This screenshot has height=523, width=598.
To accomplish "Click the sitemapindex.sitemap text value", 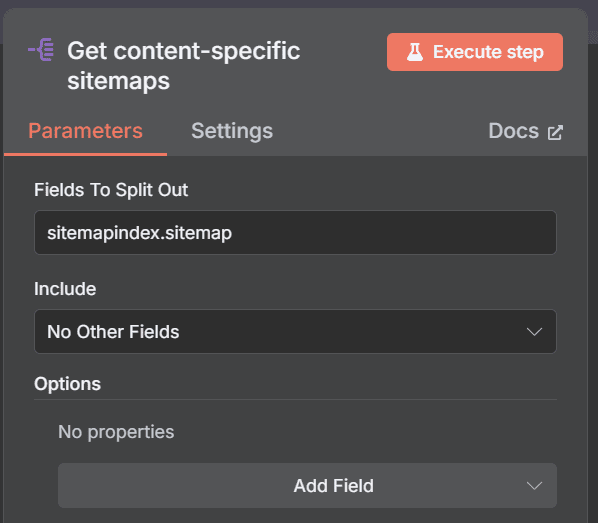I will [139, 233].
